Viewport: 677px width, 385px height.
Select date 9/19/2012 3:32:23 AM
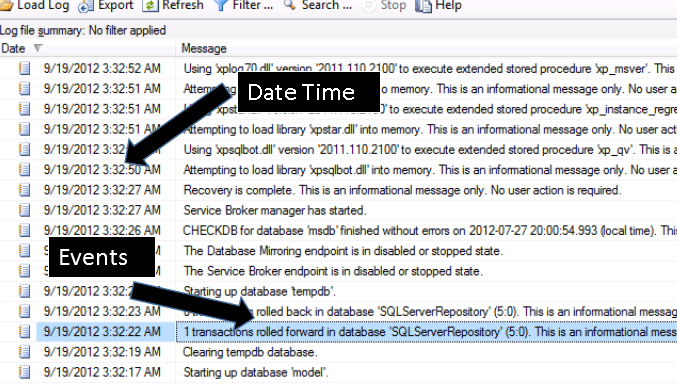(102, 311)
